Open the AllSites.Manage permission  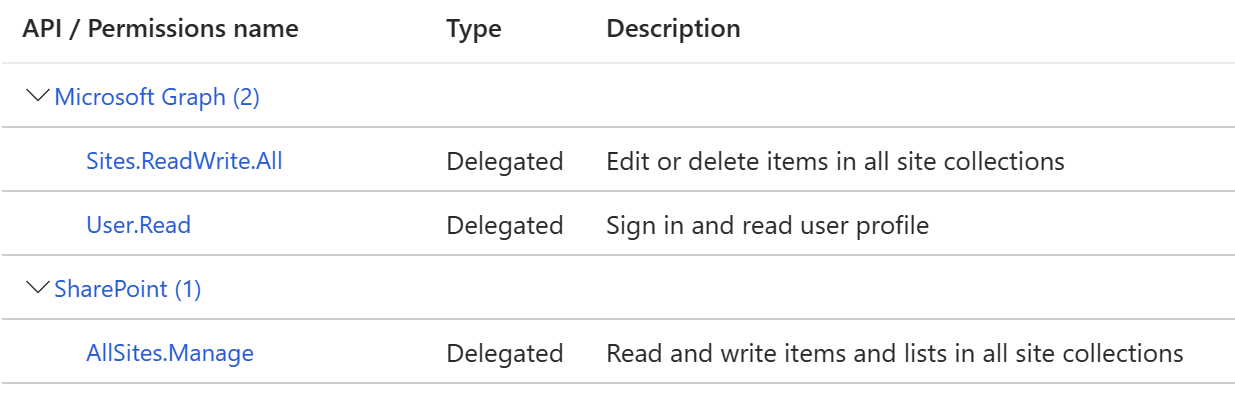[x=170, y=353]
